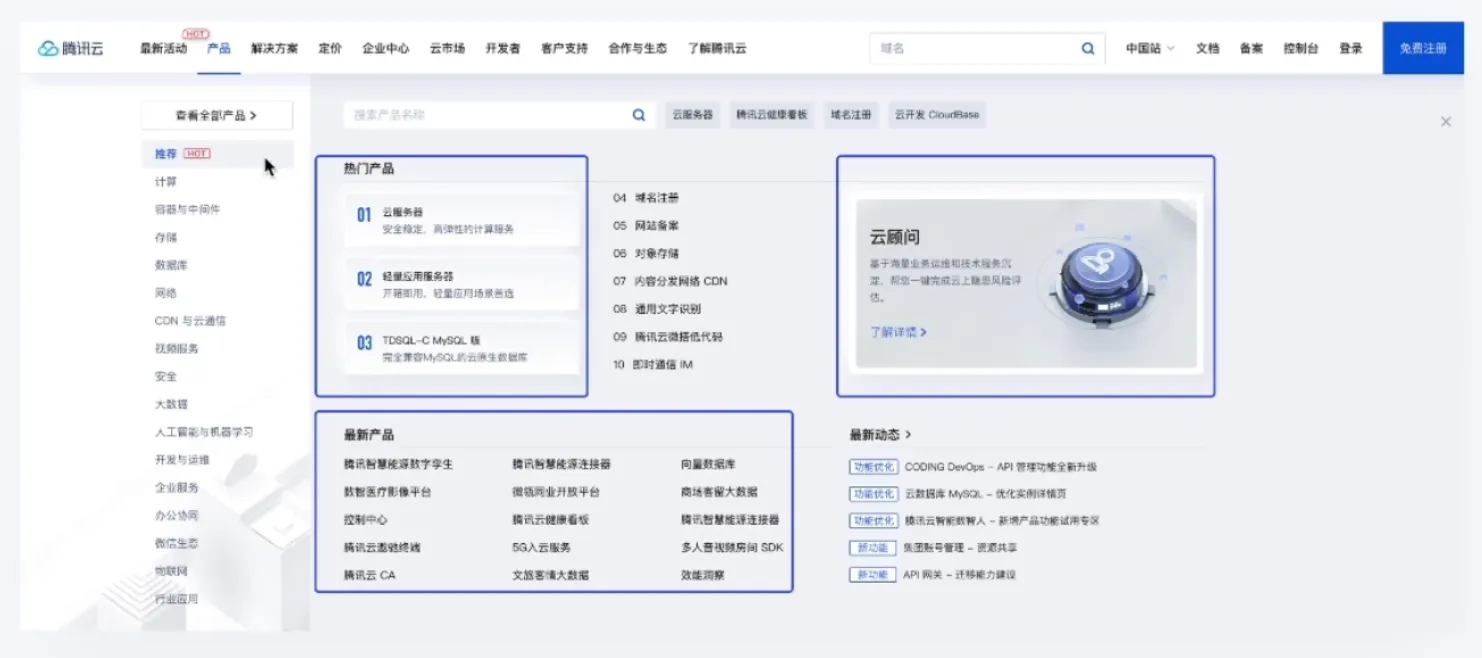Click the magnifier icon in the 域名 search box
The width and height of the screenshot is (1482, 658).
tap(1088, 48)
